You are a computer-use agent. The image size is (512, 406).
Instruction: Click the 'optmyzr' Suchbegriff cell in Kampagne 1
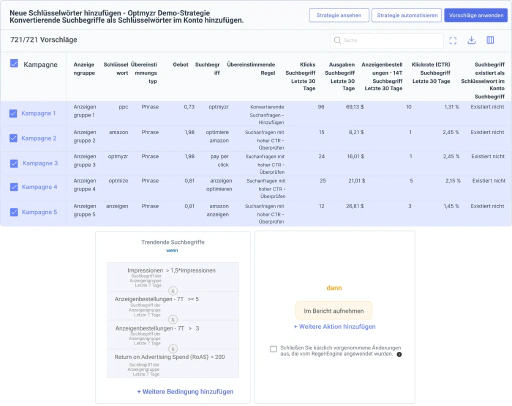click(x=219, y=107)
